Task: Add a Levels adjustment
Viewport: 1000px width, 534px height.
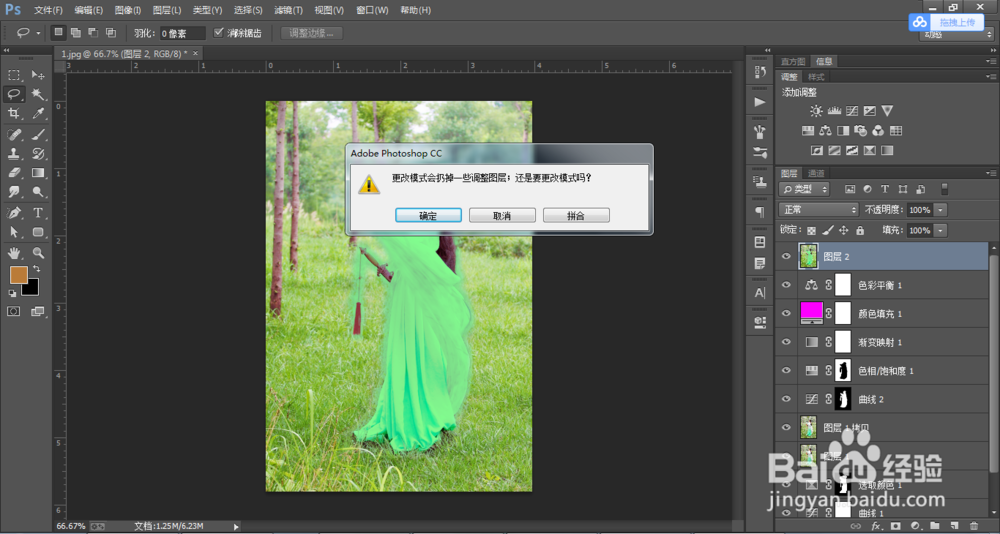Action: pos(834,111)
